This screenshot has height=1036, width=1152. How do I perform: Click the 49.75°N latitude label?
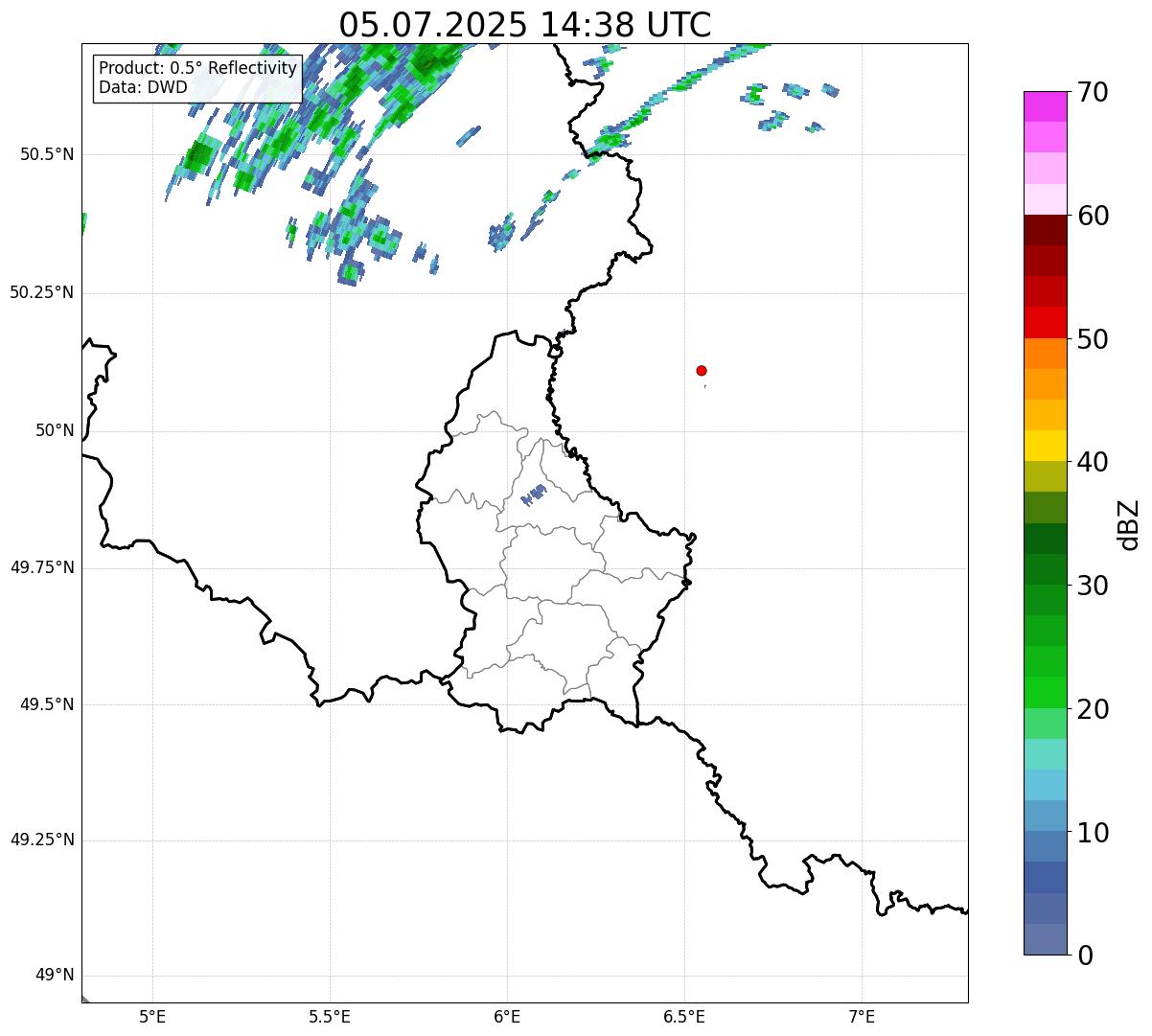click(42, 567)
